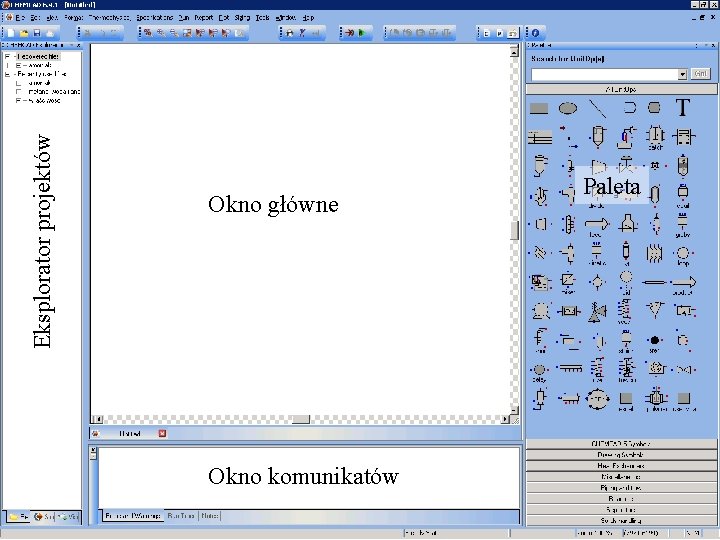720x540 pixels.
Task: Click main window vertical scrollbar thumb
Action: [514, 230]
